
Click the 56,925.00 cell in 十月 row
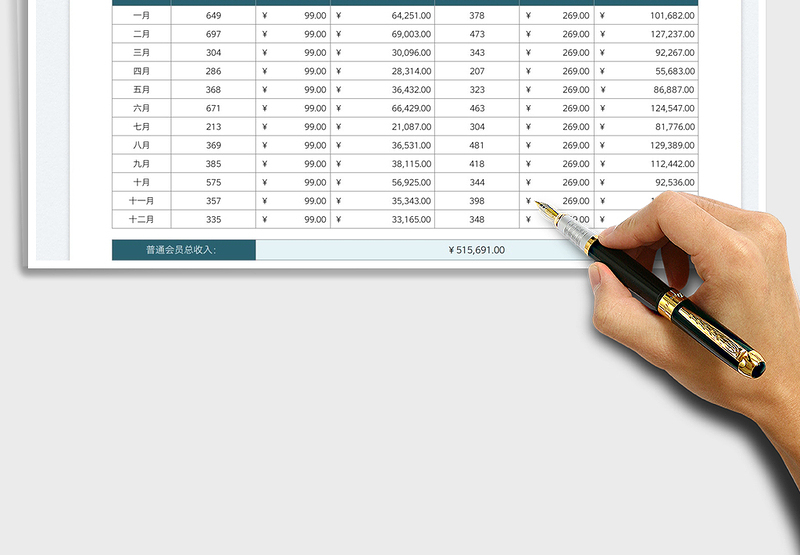click(383, 183)
